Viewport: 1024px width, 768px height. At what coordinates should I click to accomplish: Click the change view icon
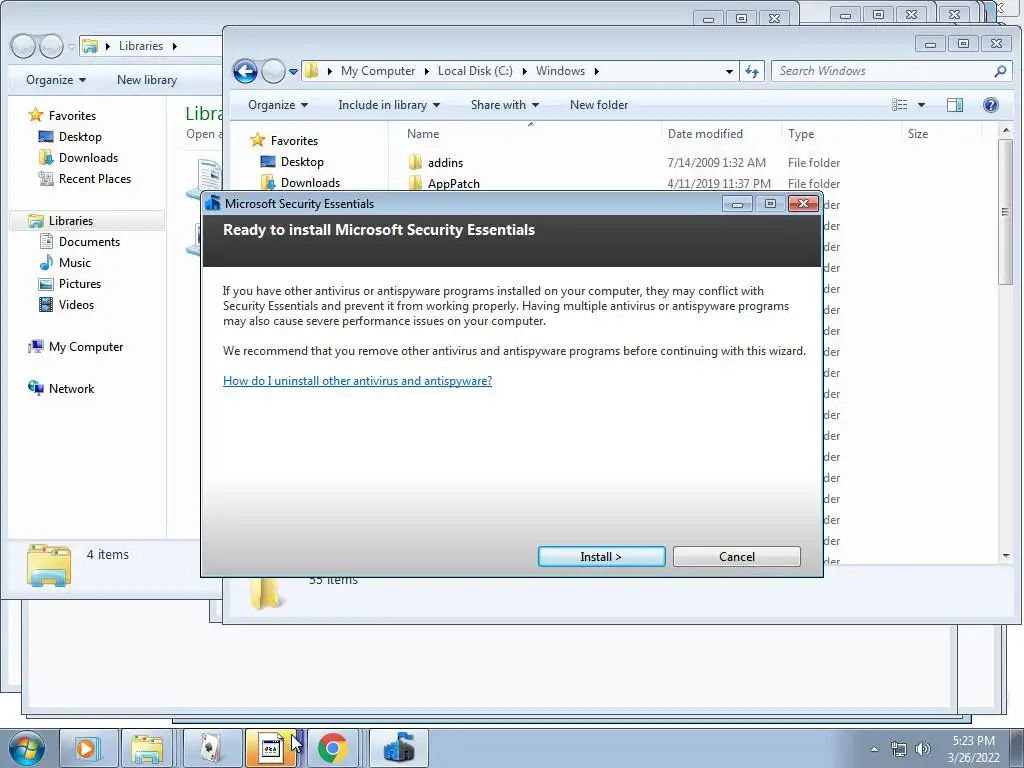(899, 104)
